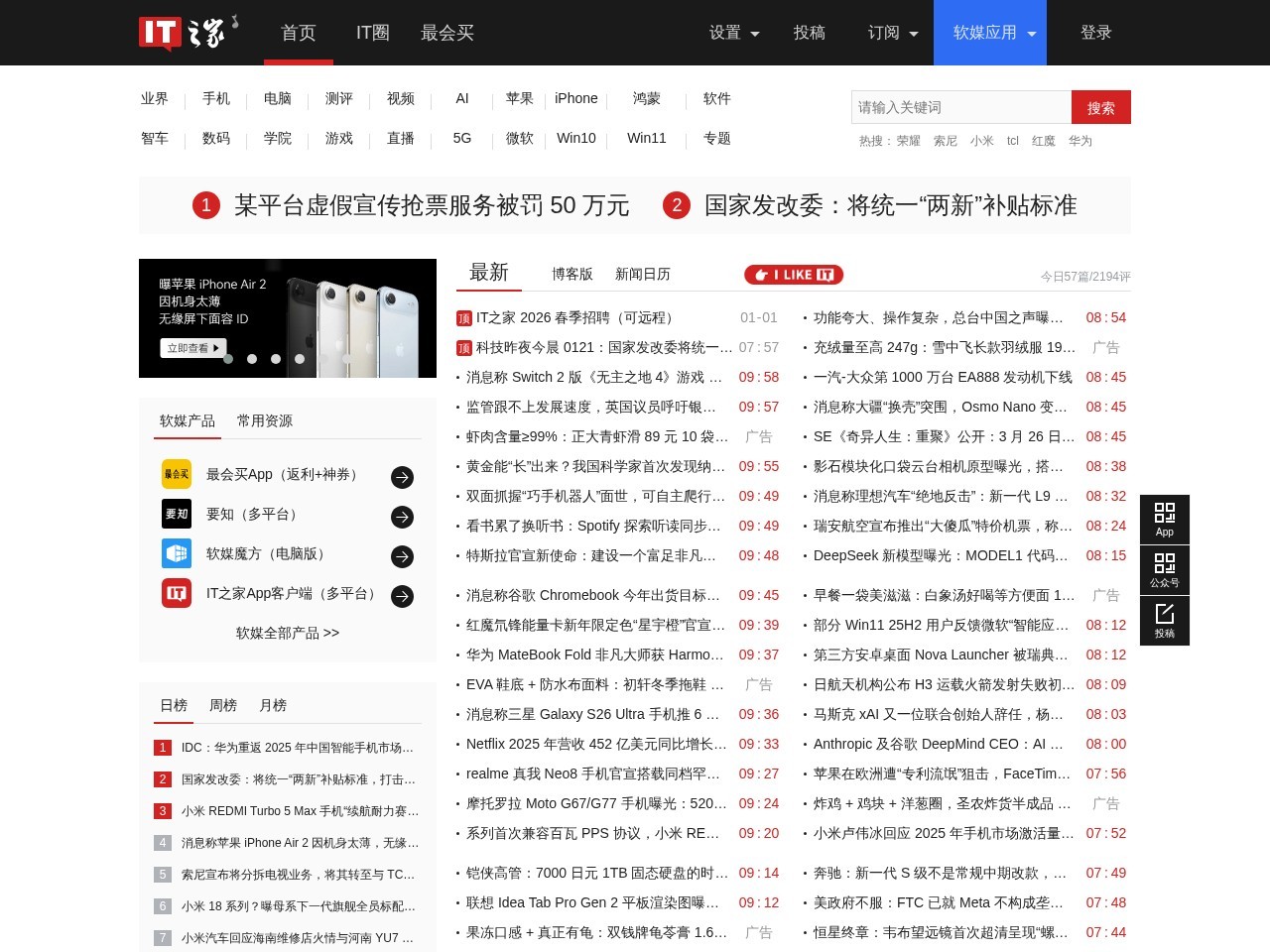Switch to the 常用资源 tab
The image size is (1270, 952).
tap(265, 420)
